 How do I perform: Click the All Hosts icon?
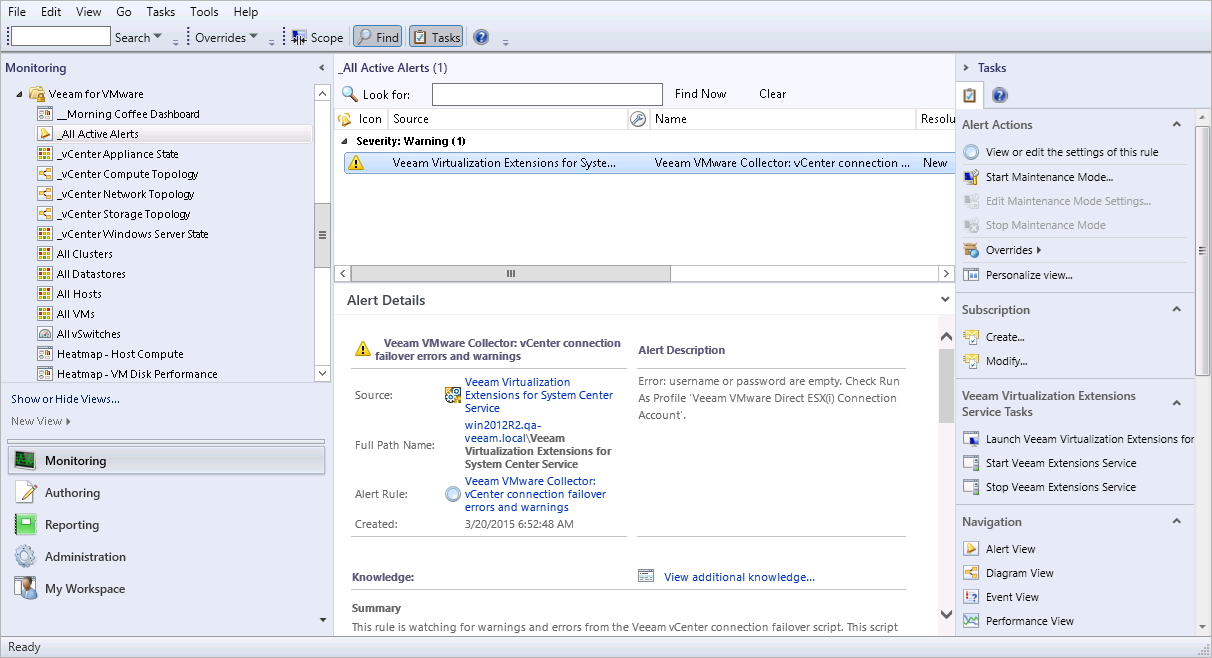[x=45, y=294]
